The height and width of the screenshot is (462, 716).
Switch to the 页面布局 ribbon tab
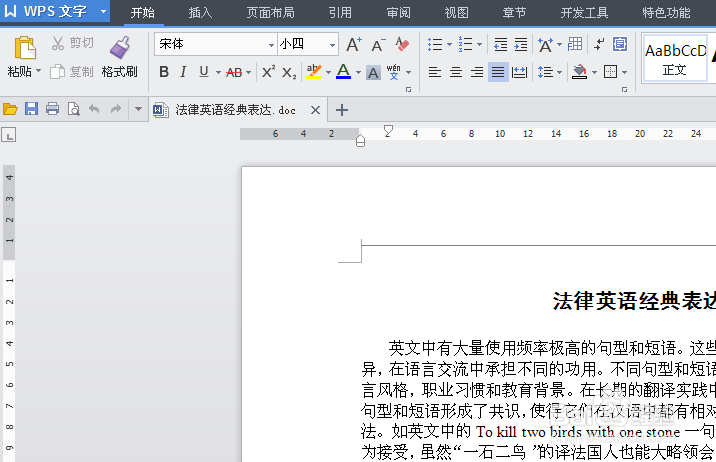pyautogui.click(x=270, y=12)
